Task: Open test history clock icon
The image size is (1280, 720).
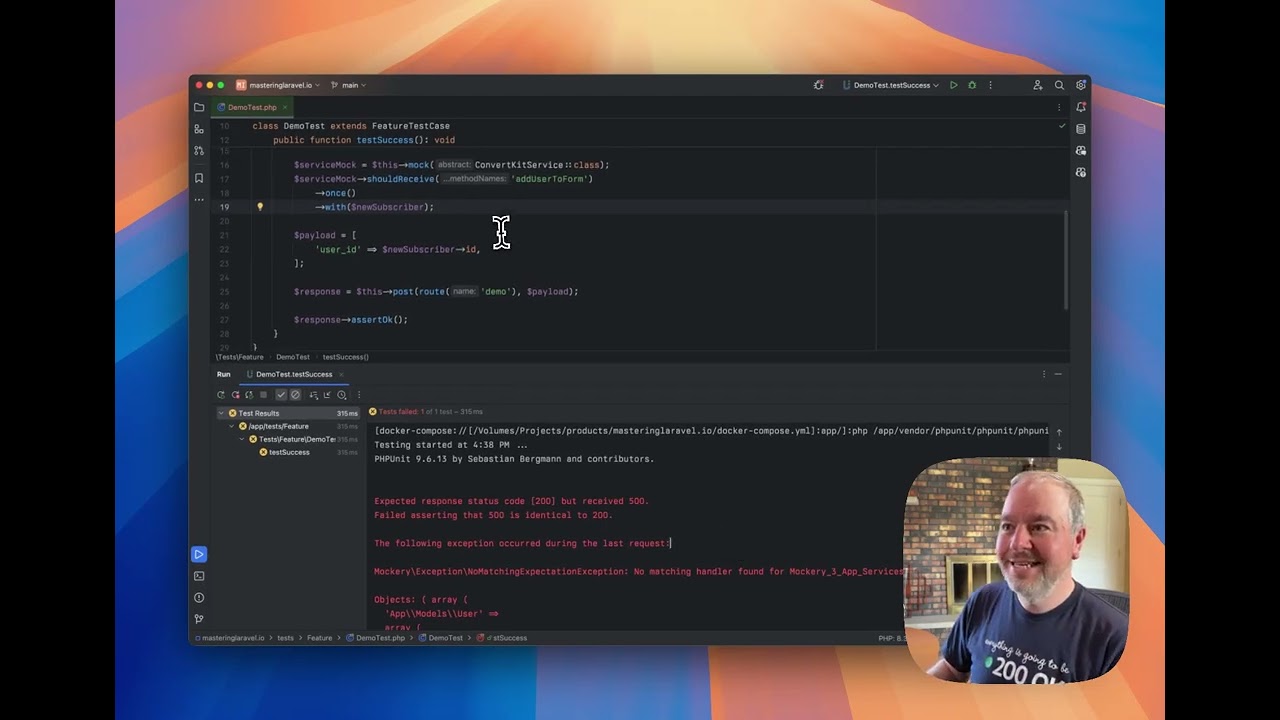Action: (x=341, y=395)
